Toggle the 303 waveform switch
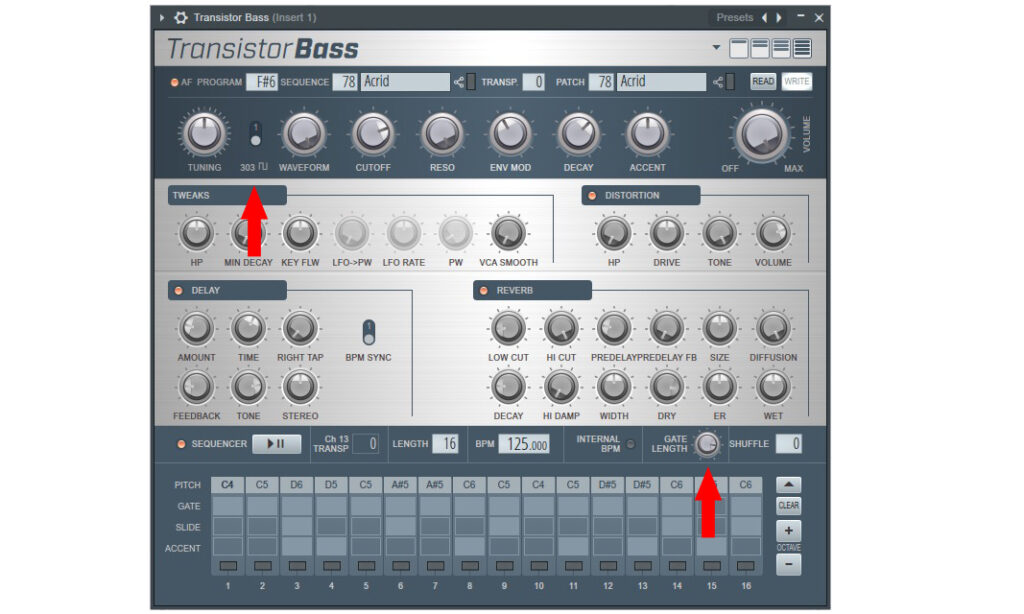 click(x=255, y=135)
